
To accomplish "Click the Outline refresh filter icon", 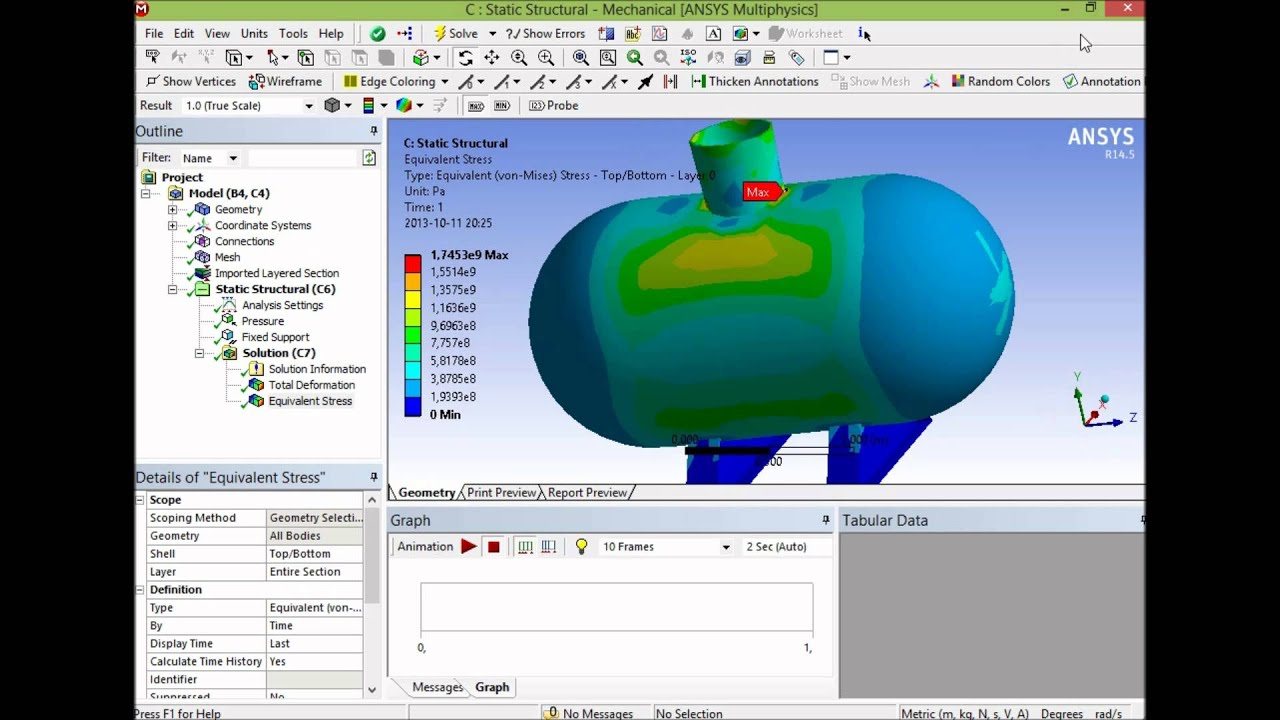I will click(369, 158).
